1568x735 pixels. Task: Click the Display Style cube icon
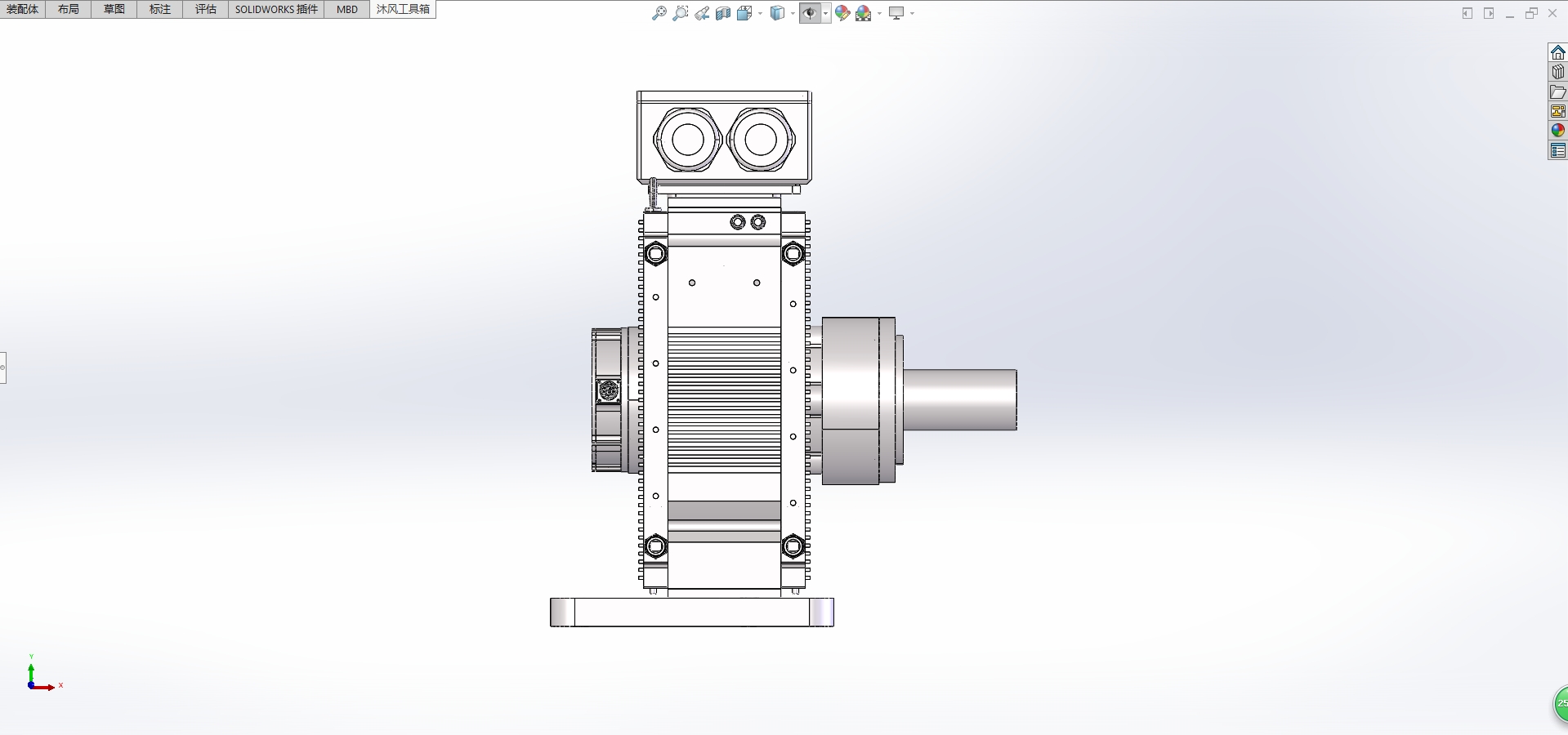778,13
